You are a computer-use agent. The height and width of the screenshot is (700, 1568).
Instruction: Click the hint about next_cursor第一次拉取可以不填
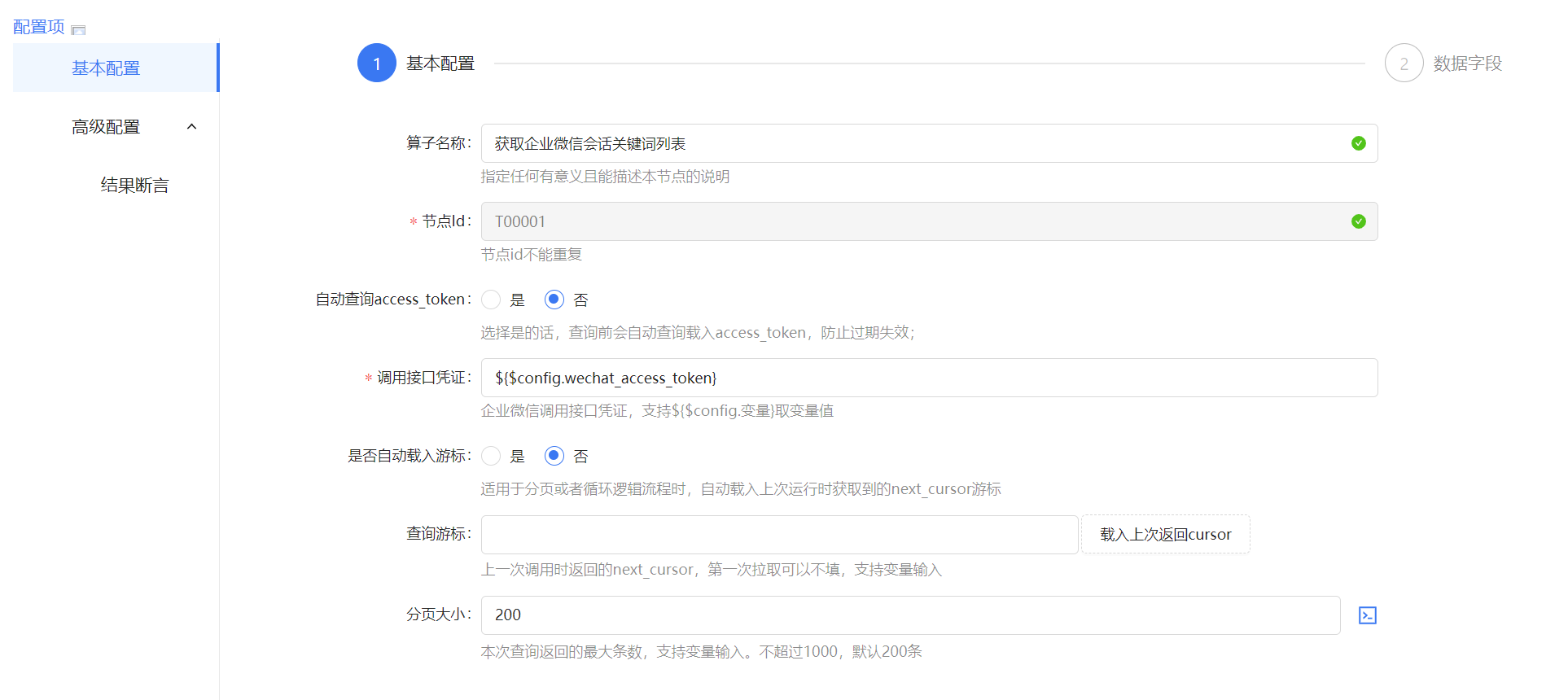click(x=711, y=569)
